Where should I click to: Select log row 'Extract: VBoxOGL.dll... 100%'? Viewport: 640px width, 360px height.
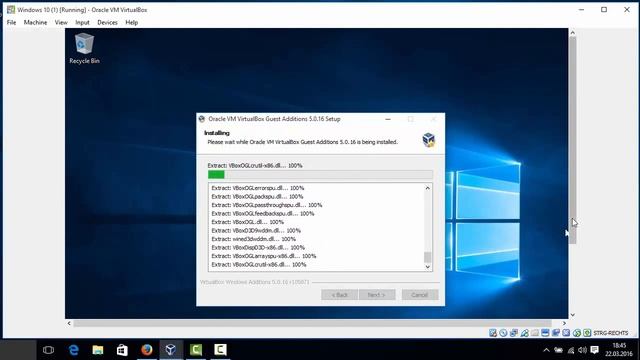247,222
